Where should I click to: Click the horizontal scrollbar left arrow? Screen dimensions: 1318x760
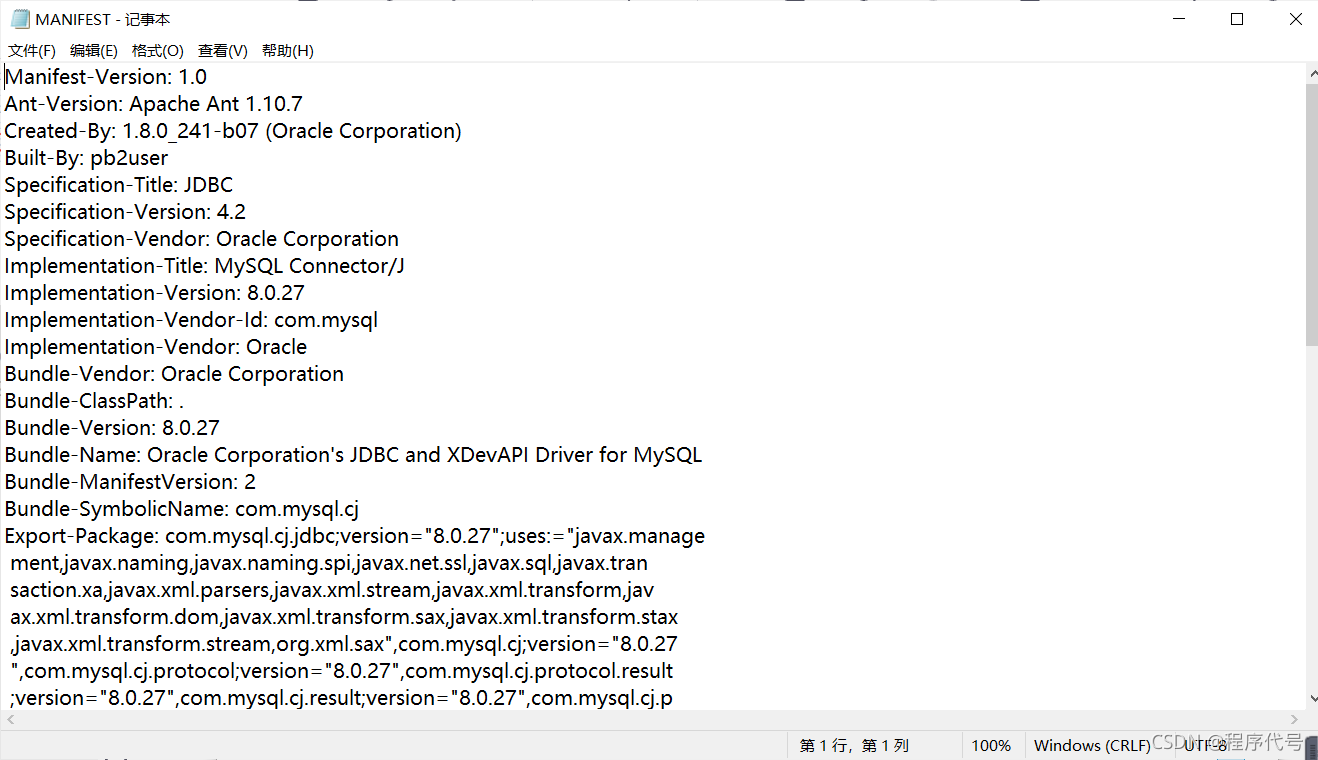[10, 720]
